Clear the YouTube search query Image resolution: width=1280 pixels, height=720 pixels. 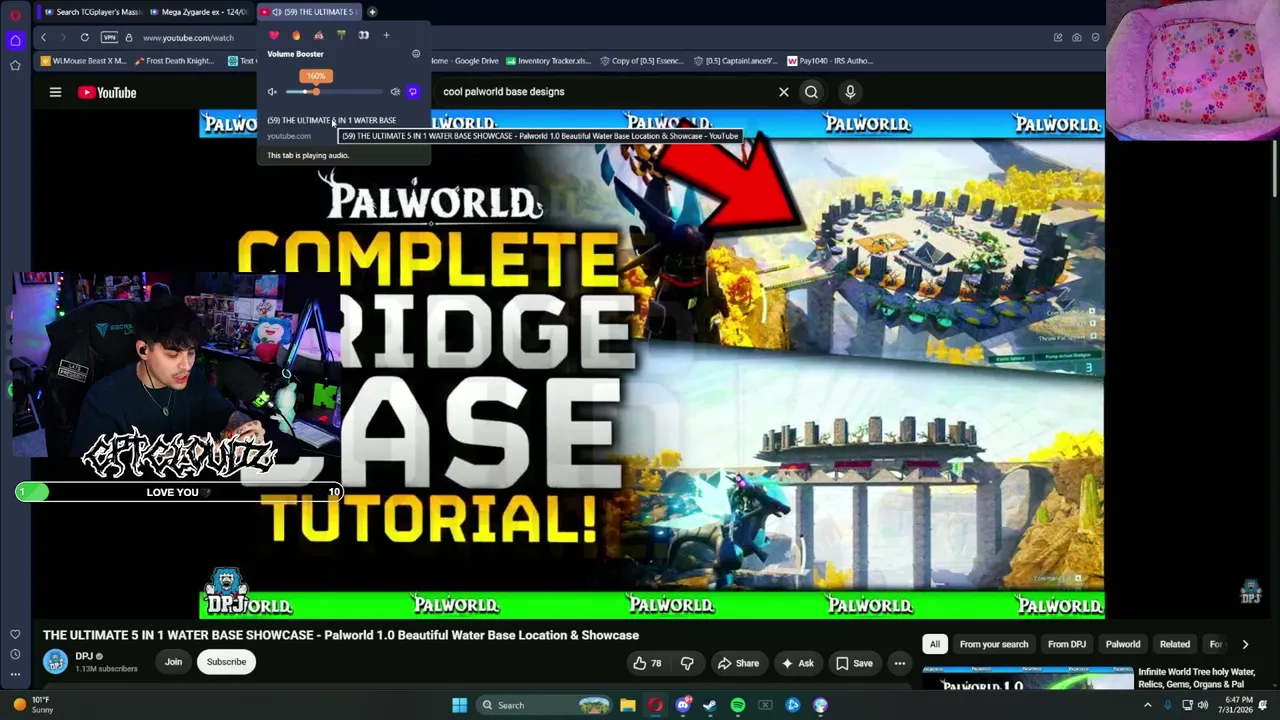[784, 92]
